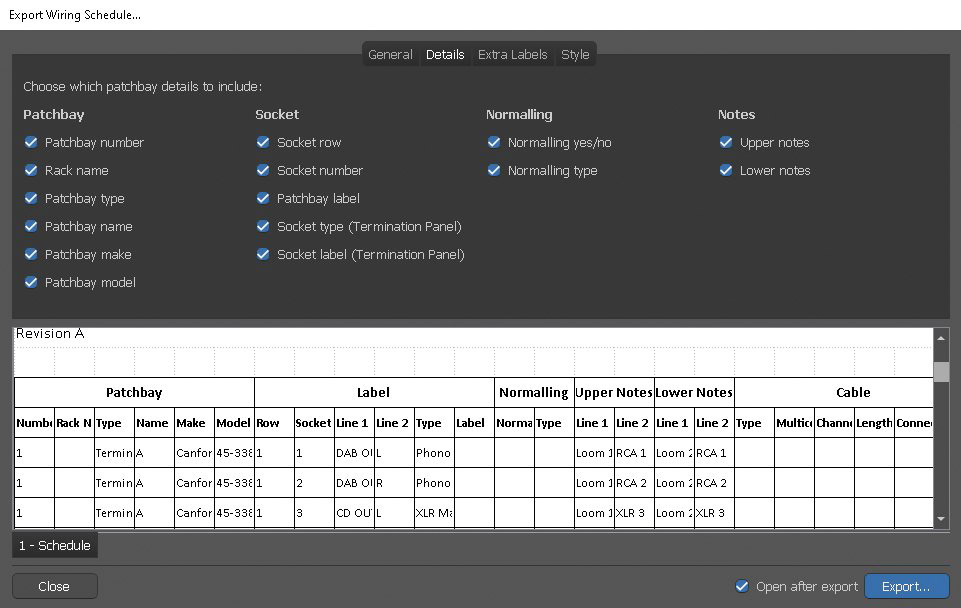The image size is (961, 608).
Task: Uncheck the Patchbay number checkbox
Action: click(x=31, y=143)
